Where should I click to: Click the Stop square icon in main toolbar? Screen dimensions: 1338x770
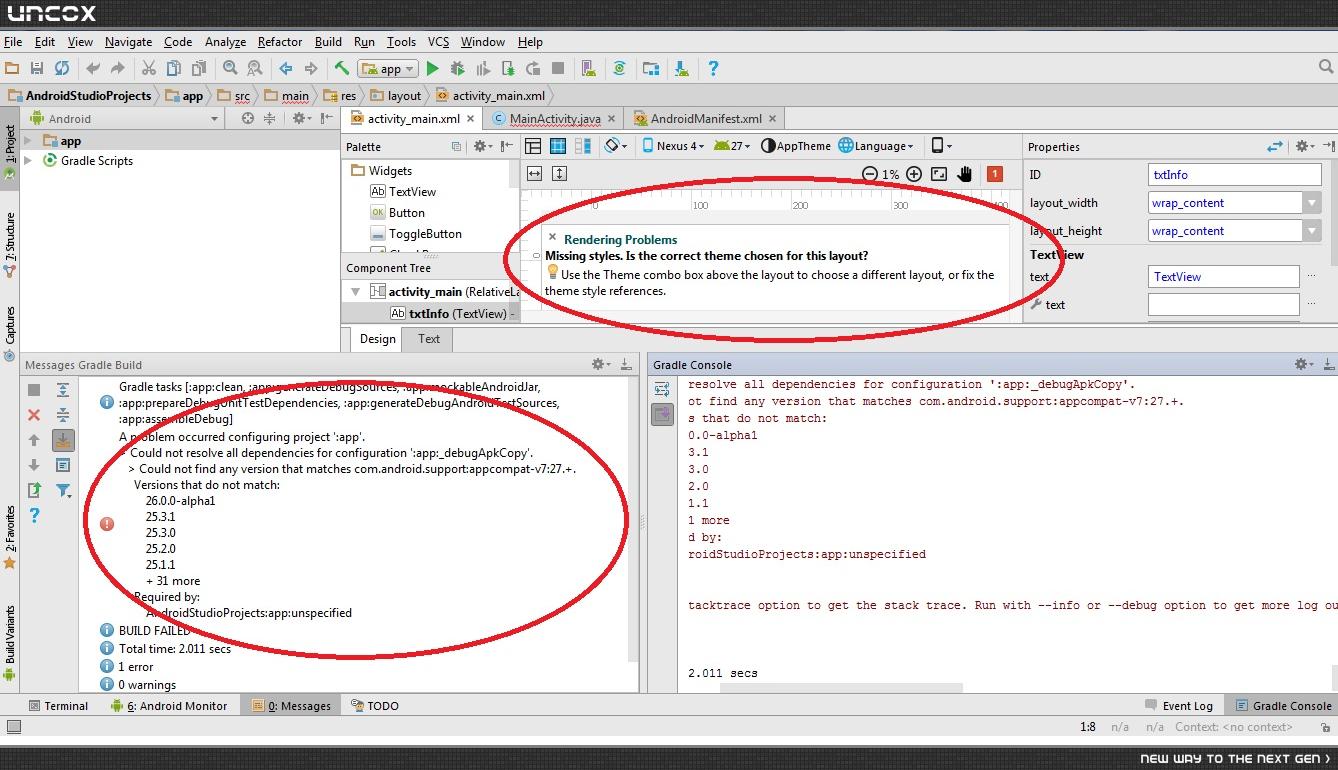pyautogui.click(x=558, y=69)
